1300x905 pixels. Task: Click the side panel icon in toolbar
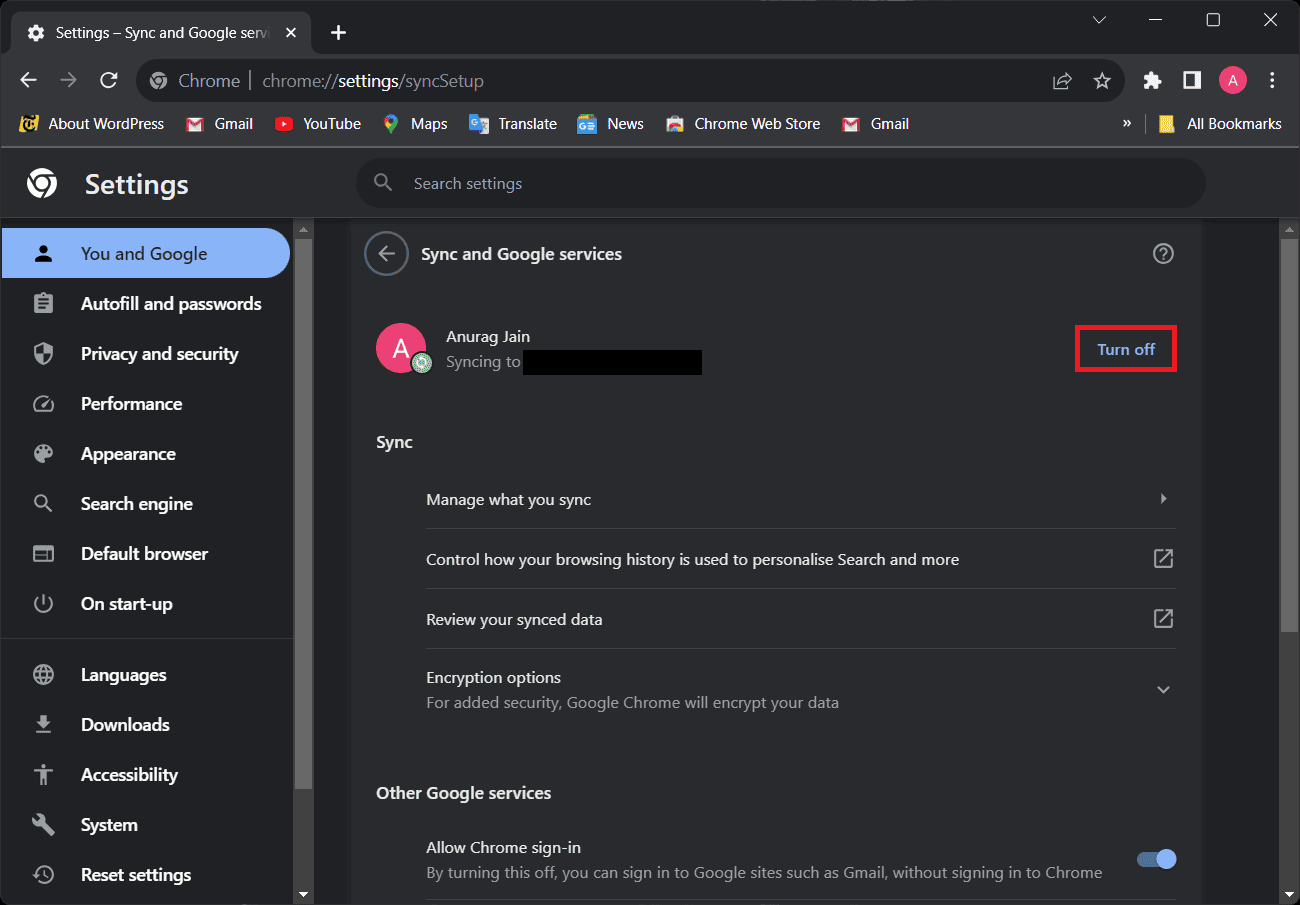click(1191, 81)
